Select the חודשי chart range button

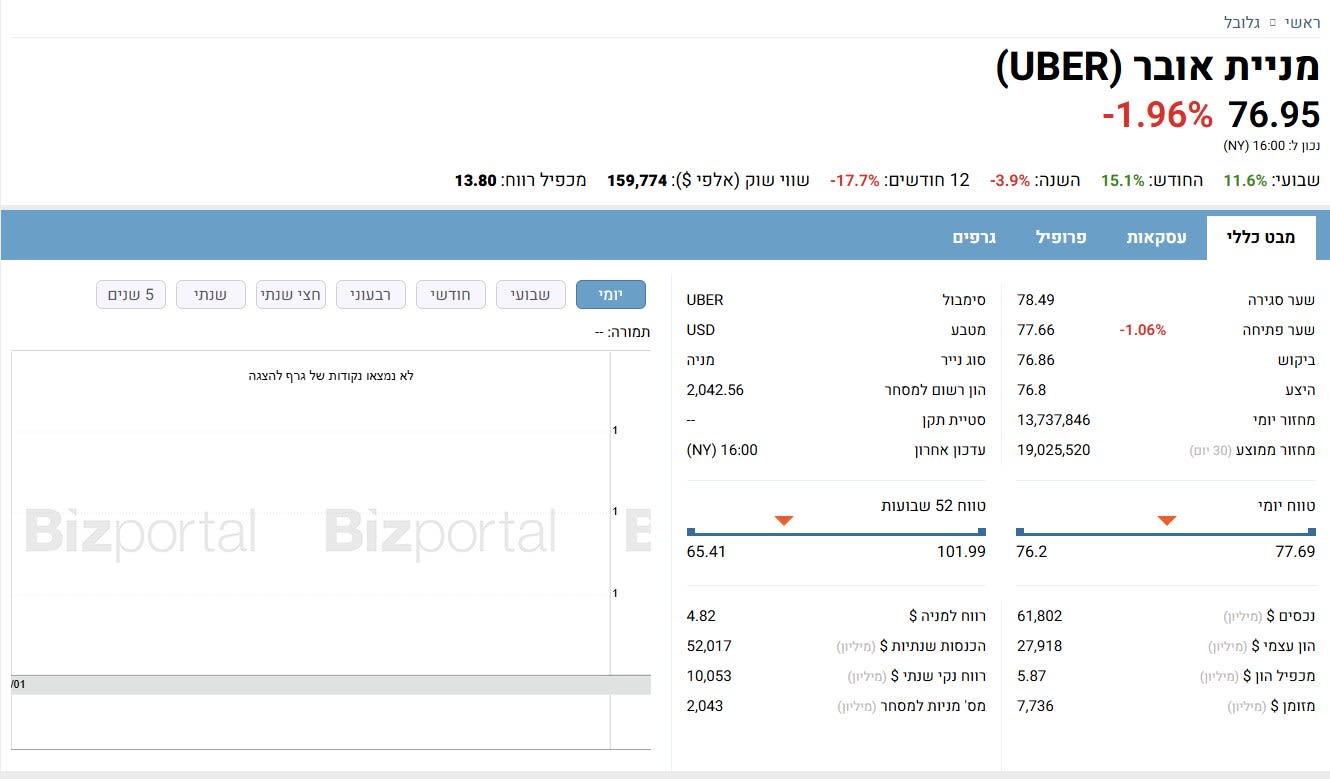pyautogui.click(x=451, y=295)
